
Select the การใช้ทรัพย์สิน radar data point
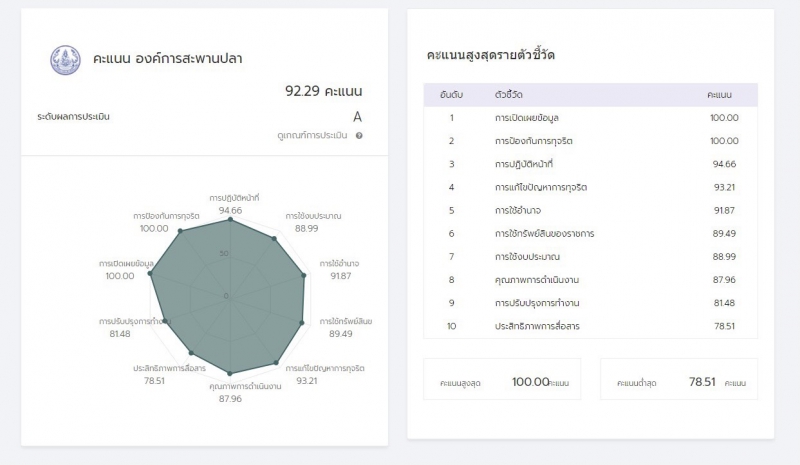click(x=303, y=322)
